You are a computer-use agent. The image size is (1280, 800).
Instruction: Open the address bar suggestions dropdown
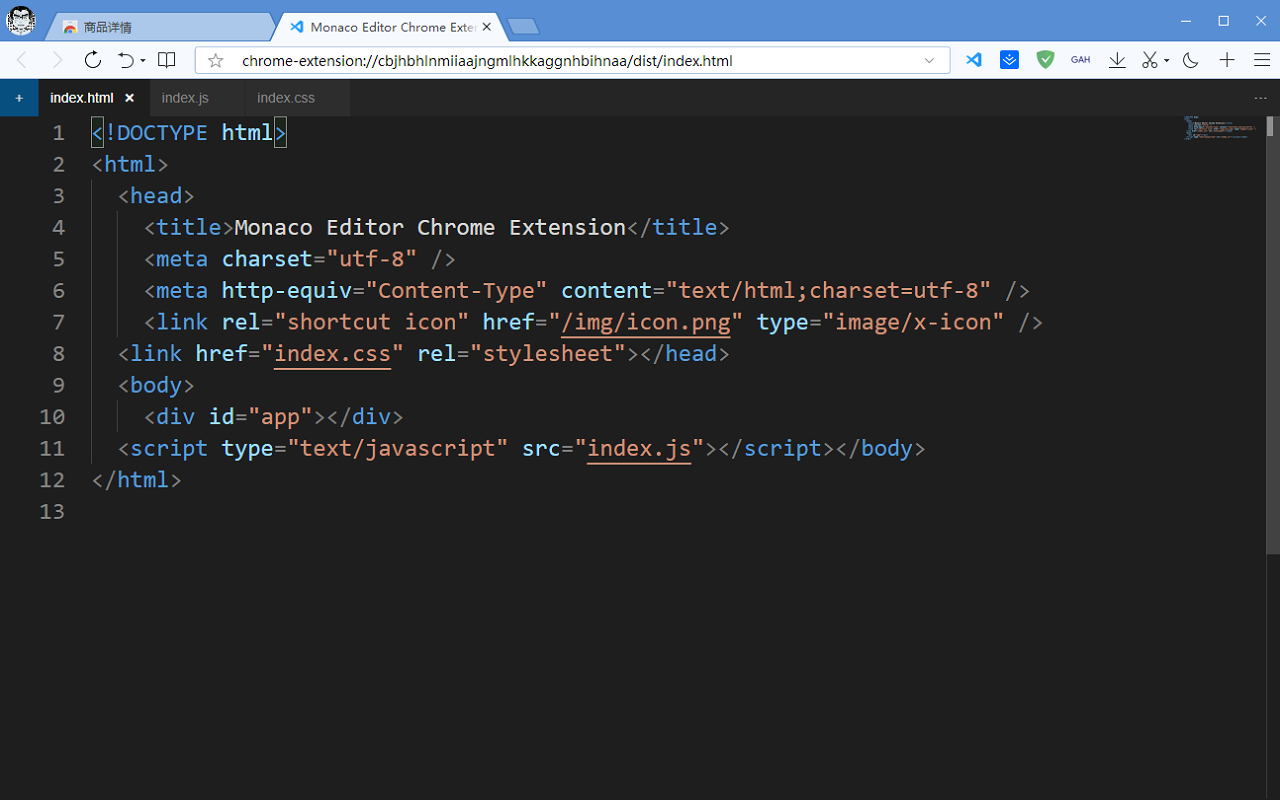tap(929, 60)
